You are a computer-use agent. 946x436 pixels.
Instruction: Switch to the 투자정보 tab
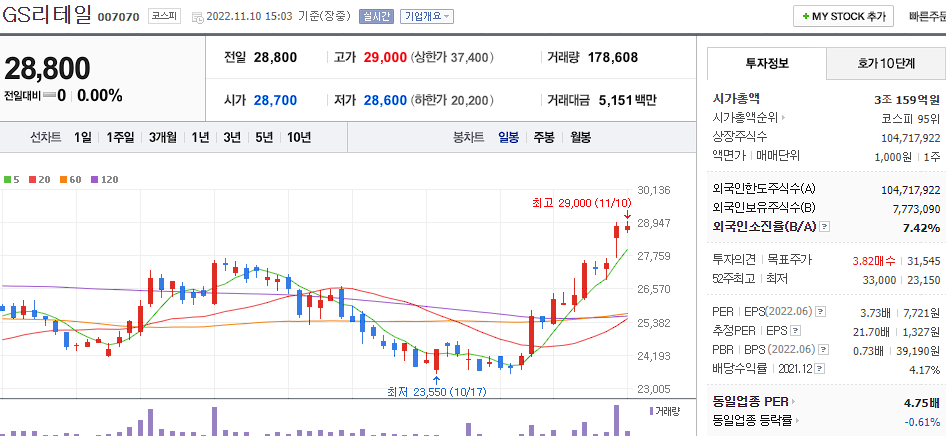click(x=767, y=63)
